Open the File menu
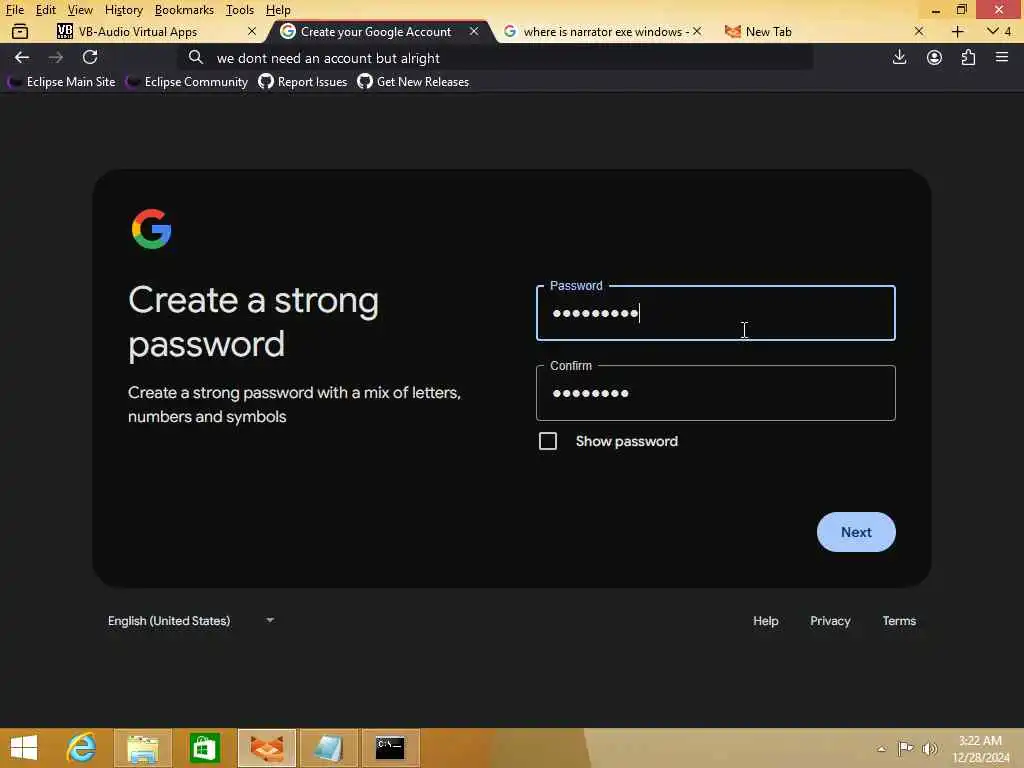This screenshot has width=1024, height=768. pyautogui.click(x=14, y=10)
